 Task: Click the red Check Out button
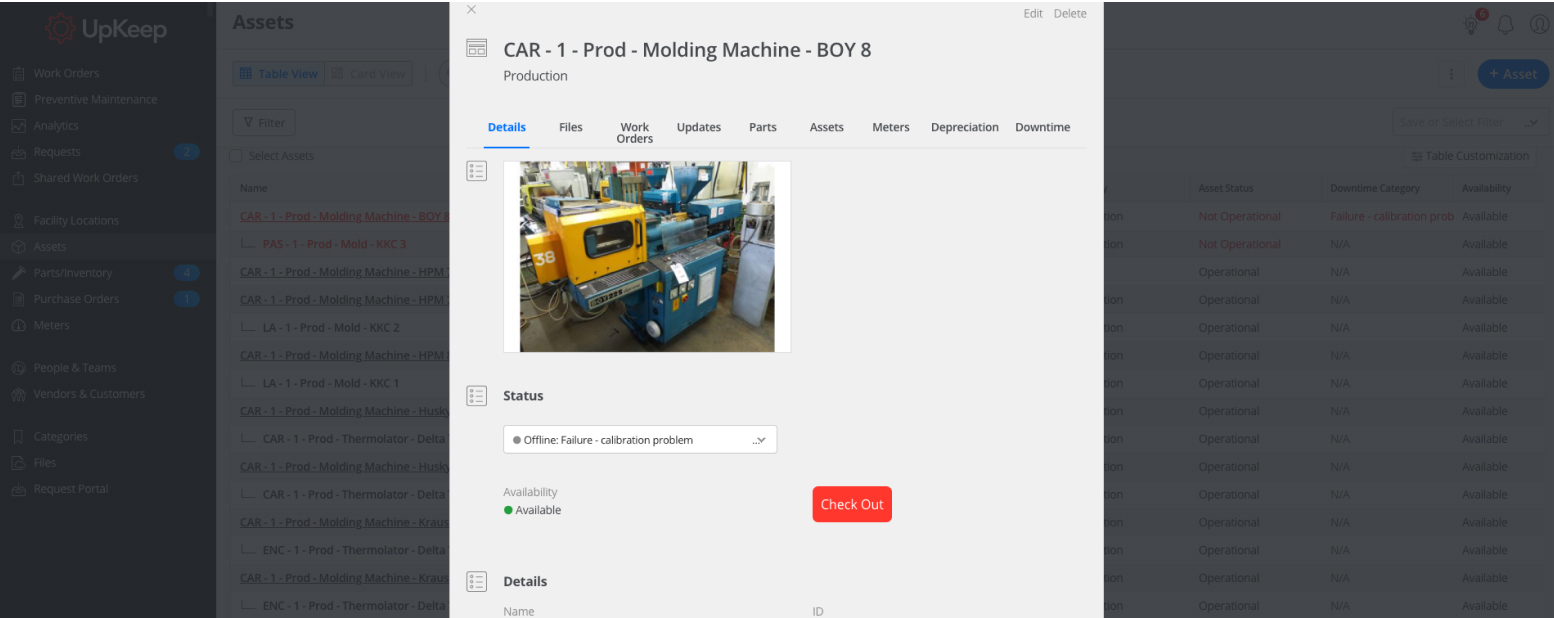pyautogui.click(x=852, y=504)
